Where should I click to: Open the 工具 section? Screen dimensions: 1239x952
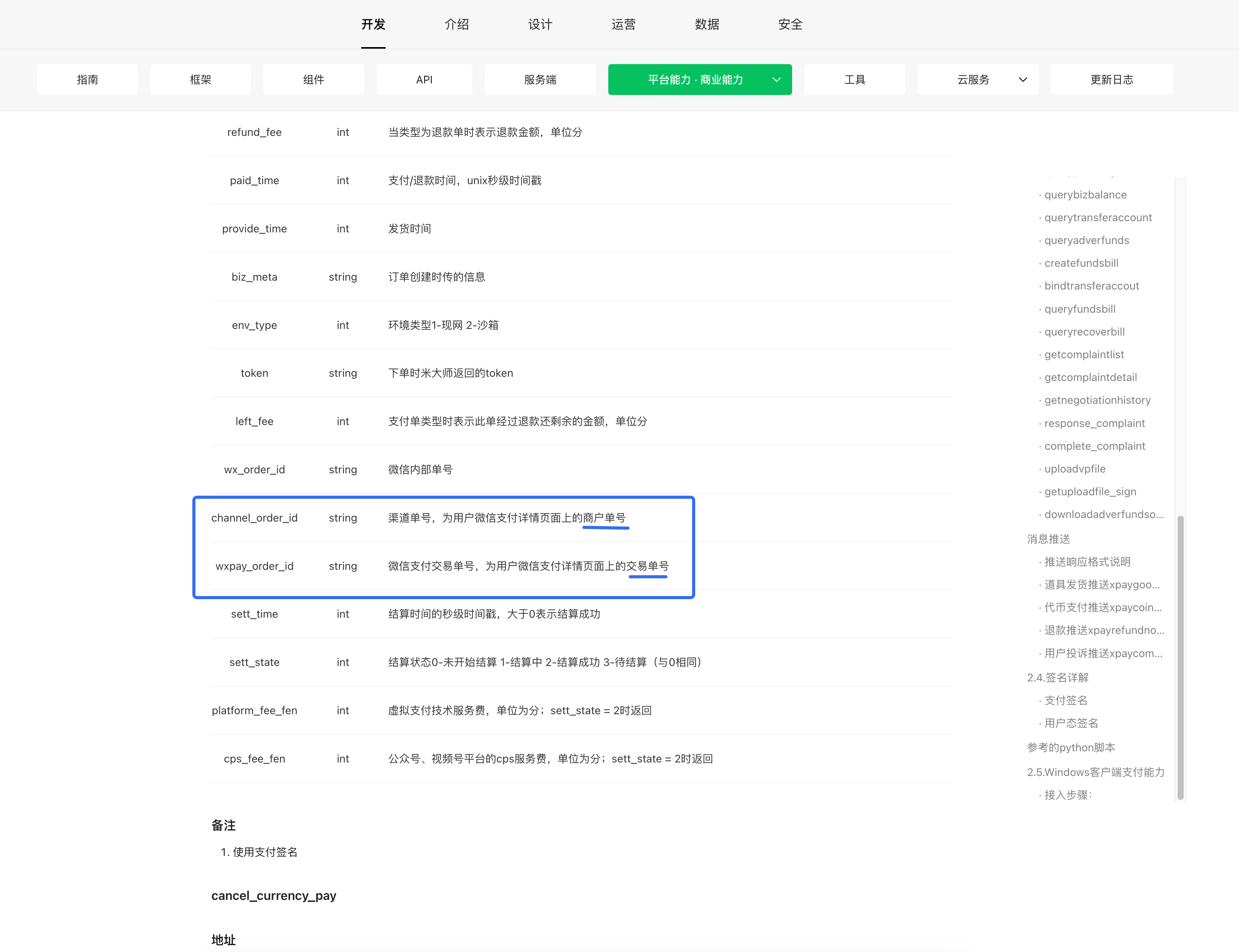pos(854,80)
